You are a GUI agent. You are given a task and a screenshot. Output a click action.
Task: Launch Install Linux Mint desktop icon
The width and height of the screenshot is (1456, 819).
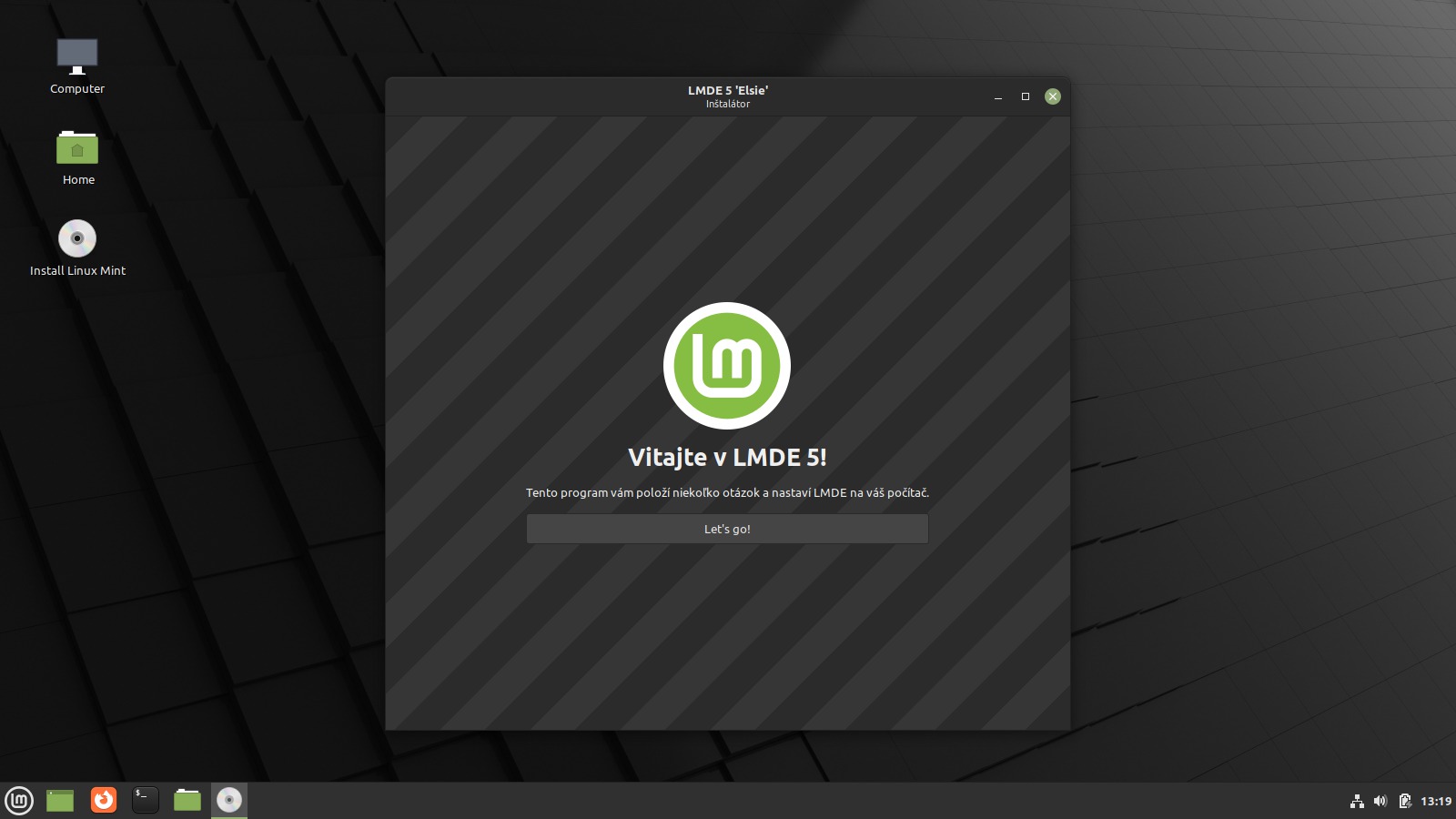point(77,248)
